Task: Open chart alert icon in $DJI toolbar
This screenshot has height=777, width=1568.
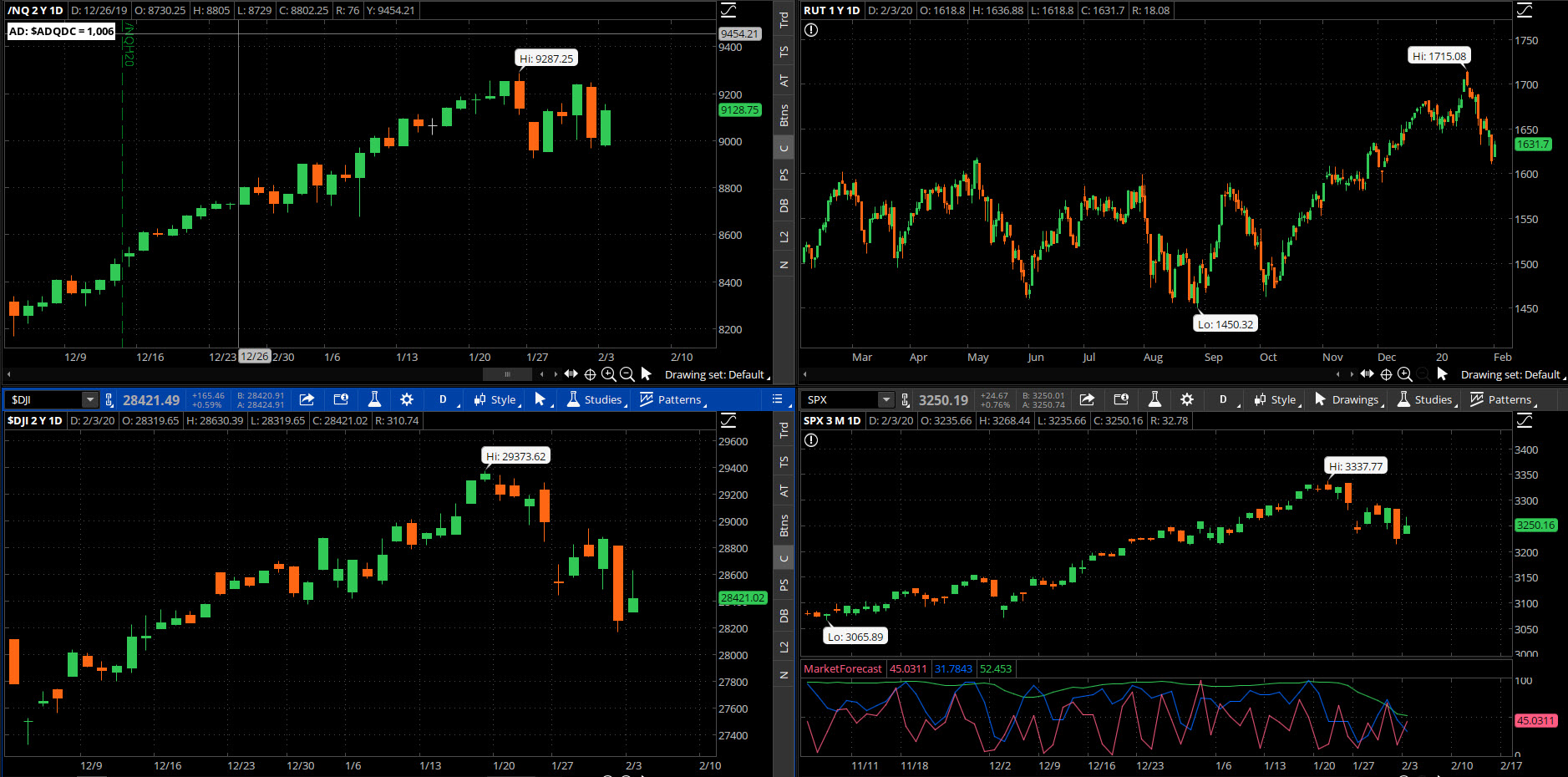Action: coord(341,399)
